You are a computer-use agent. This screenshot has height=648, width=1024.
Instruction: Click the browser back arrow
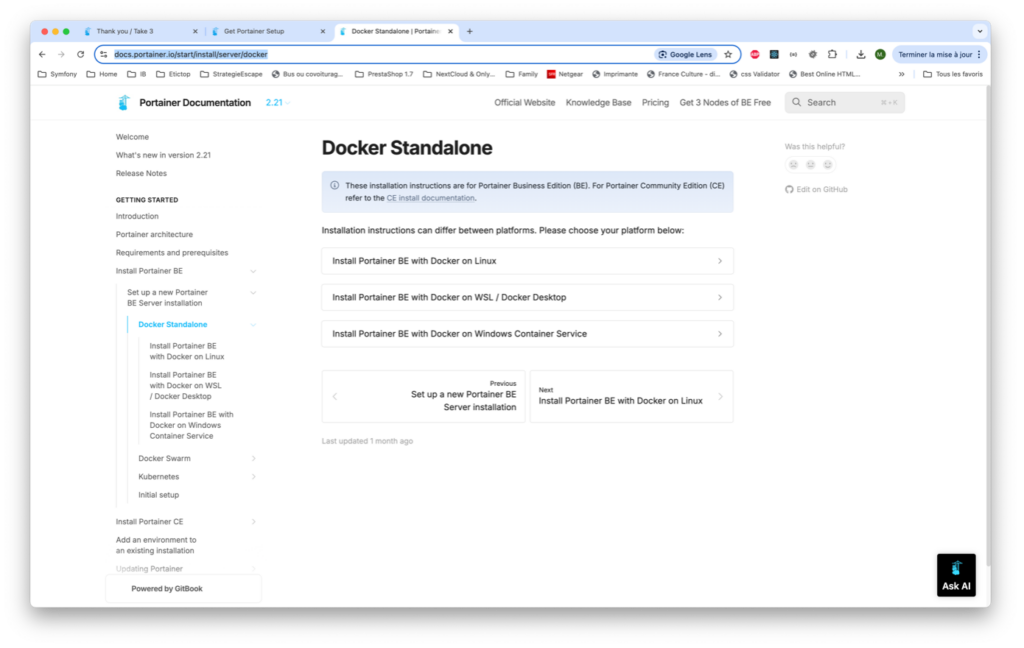pos(42,54)
